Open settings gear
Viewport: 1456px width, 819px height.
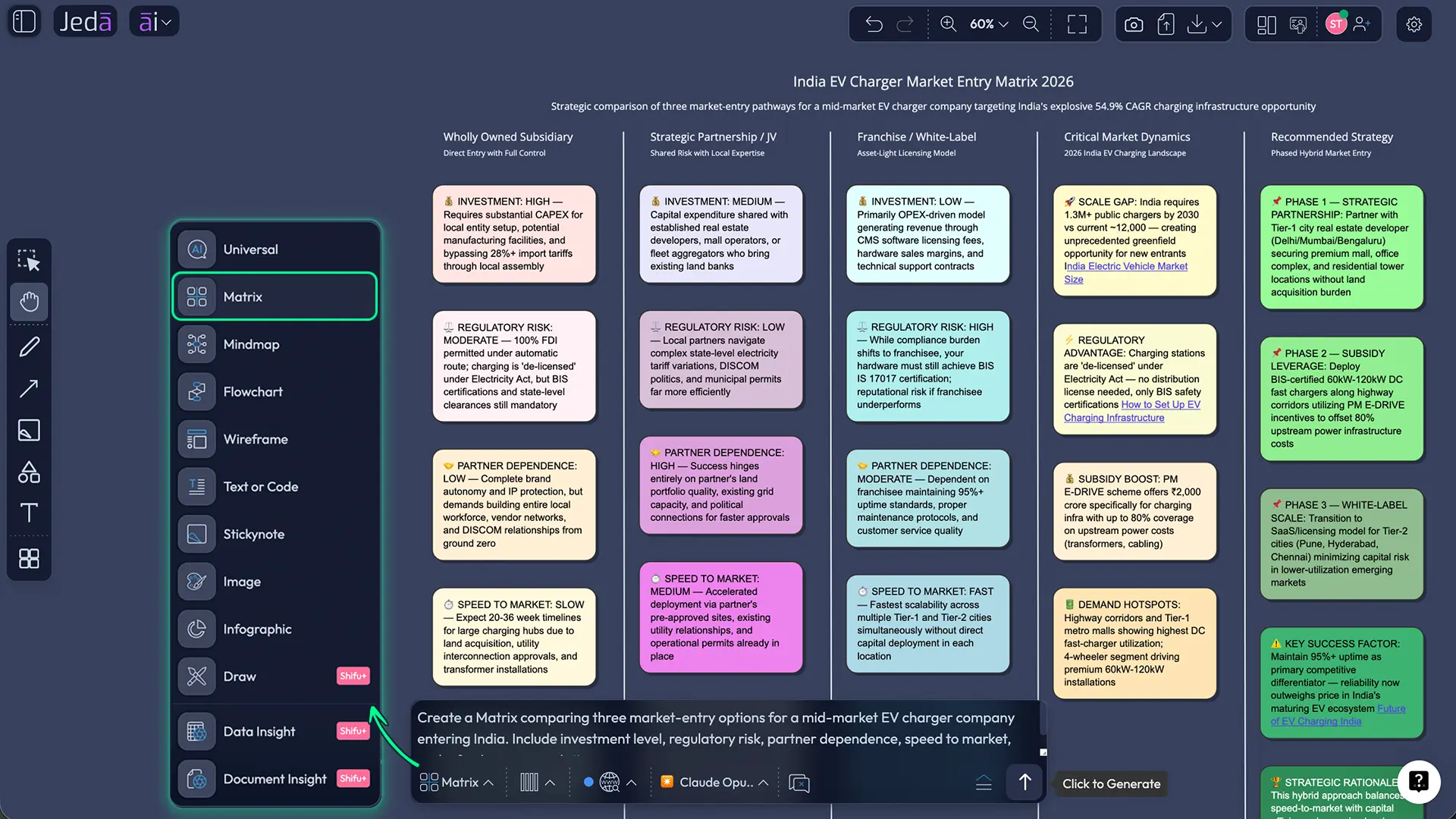point(1414,24)
